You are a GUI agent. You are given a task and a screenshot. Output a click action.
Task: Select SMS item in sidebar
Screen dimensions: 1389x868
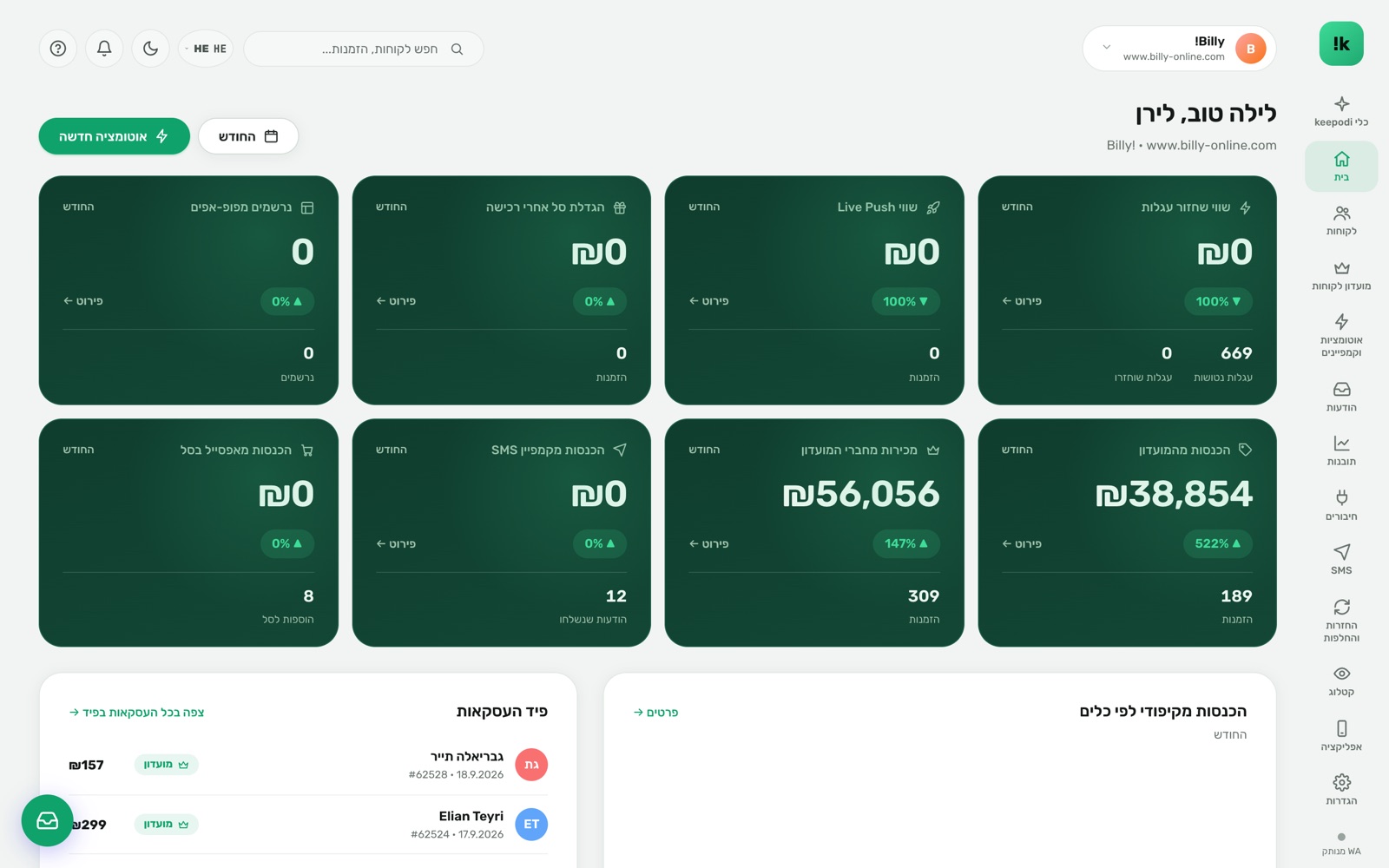pos(1341,559)
